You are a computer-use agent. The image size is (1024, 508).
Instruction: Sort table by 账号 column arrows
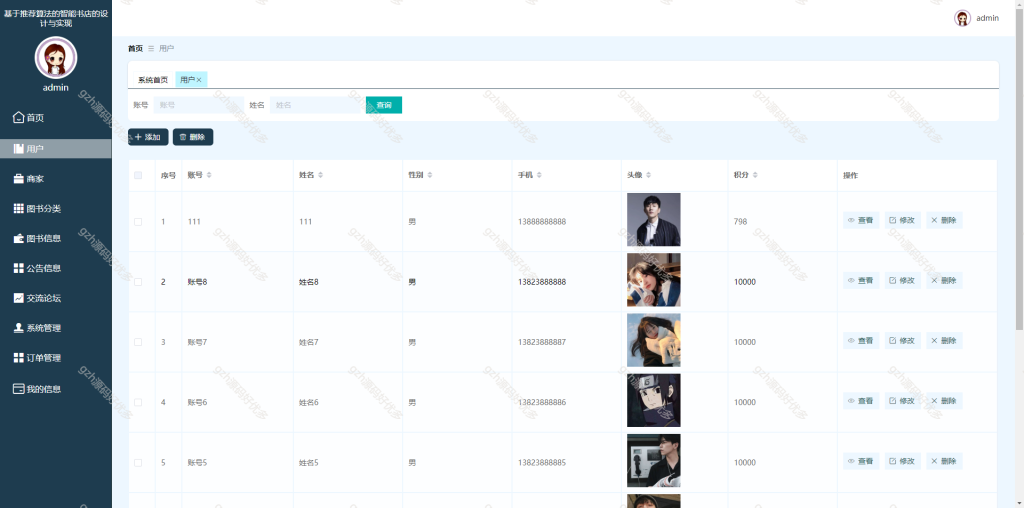(x=210, y=175)
